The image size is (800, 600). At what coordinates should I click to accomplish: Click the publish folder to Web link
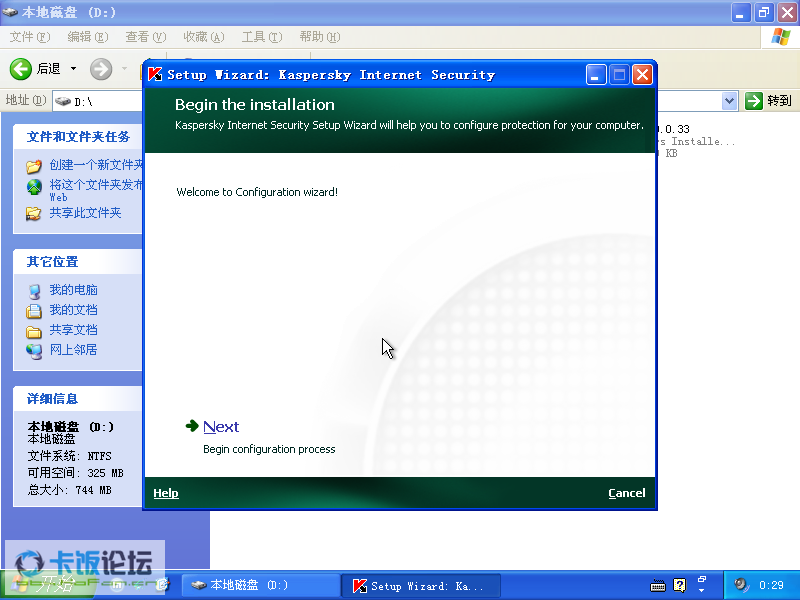[x=96, y=190]
